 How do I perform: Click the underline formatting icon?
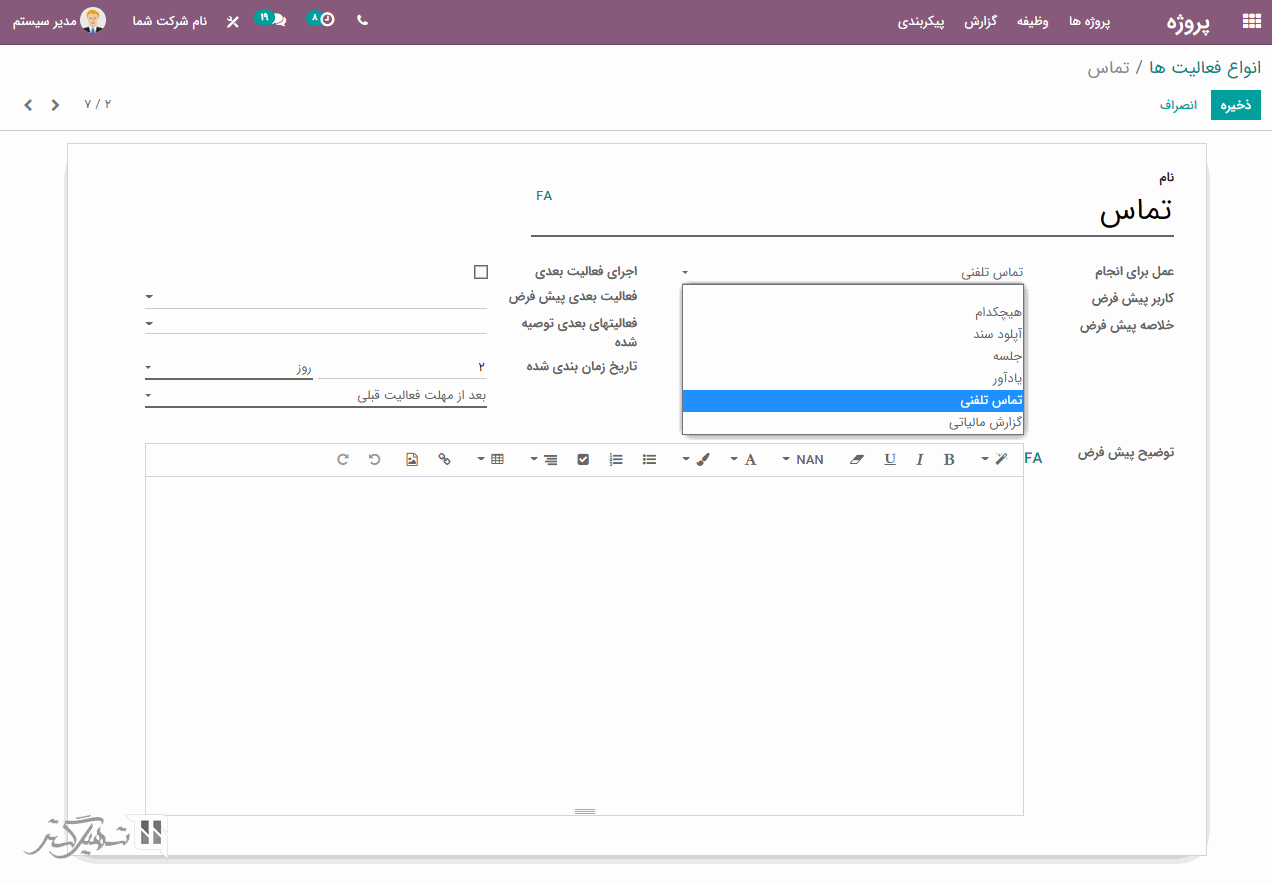click(x=889, y=459)
